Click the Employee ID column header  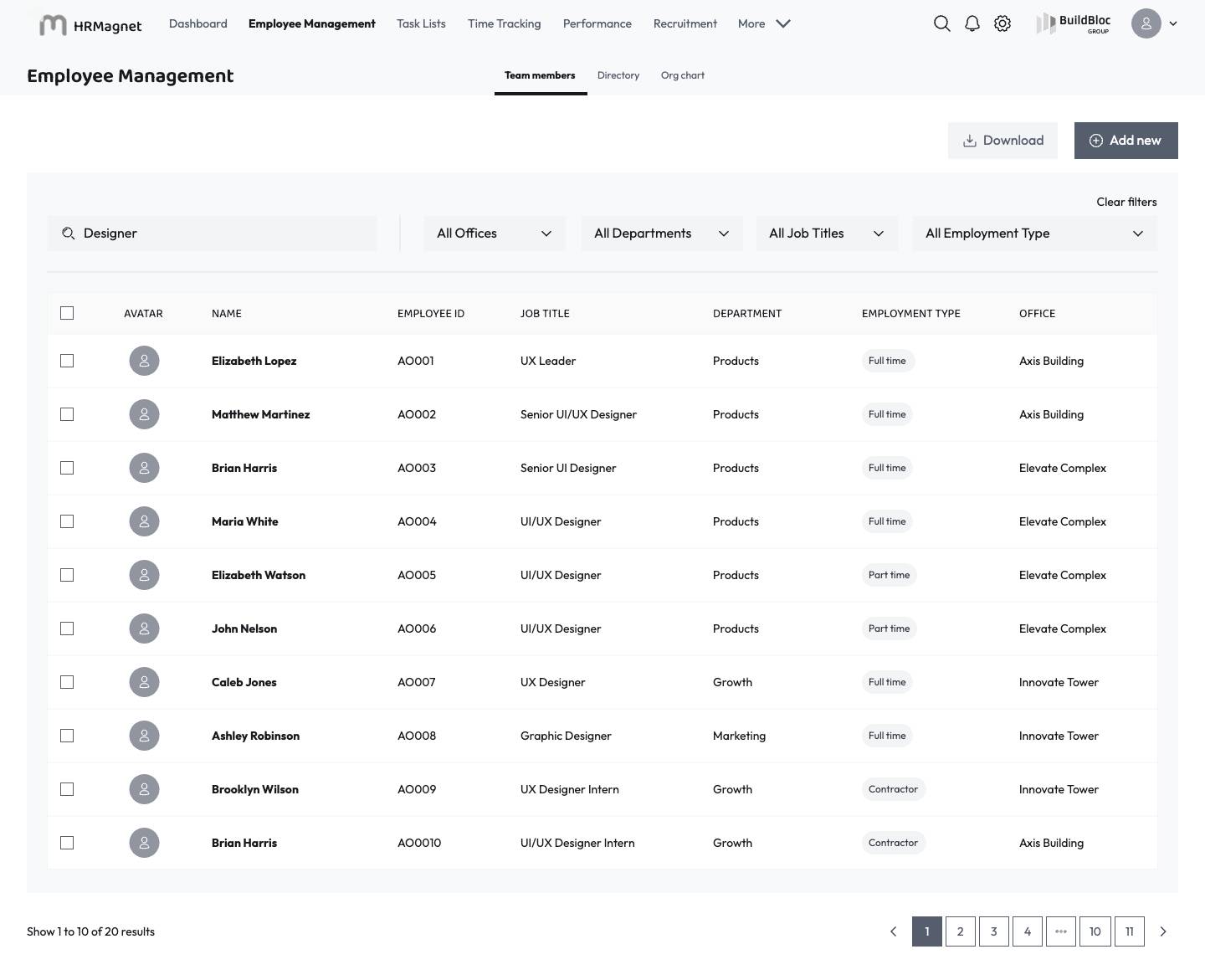click(x=431, y=314)
